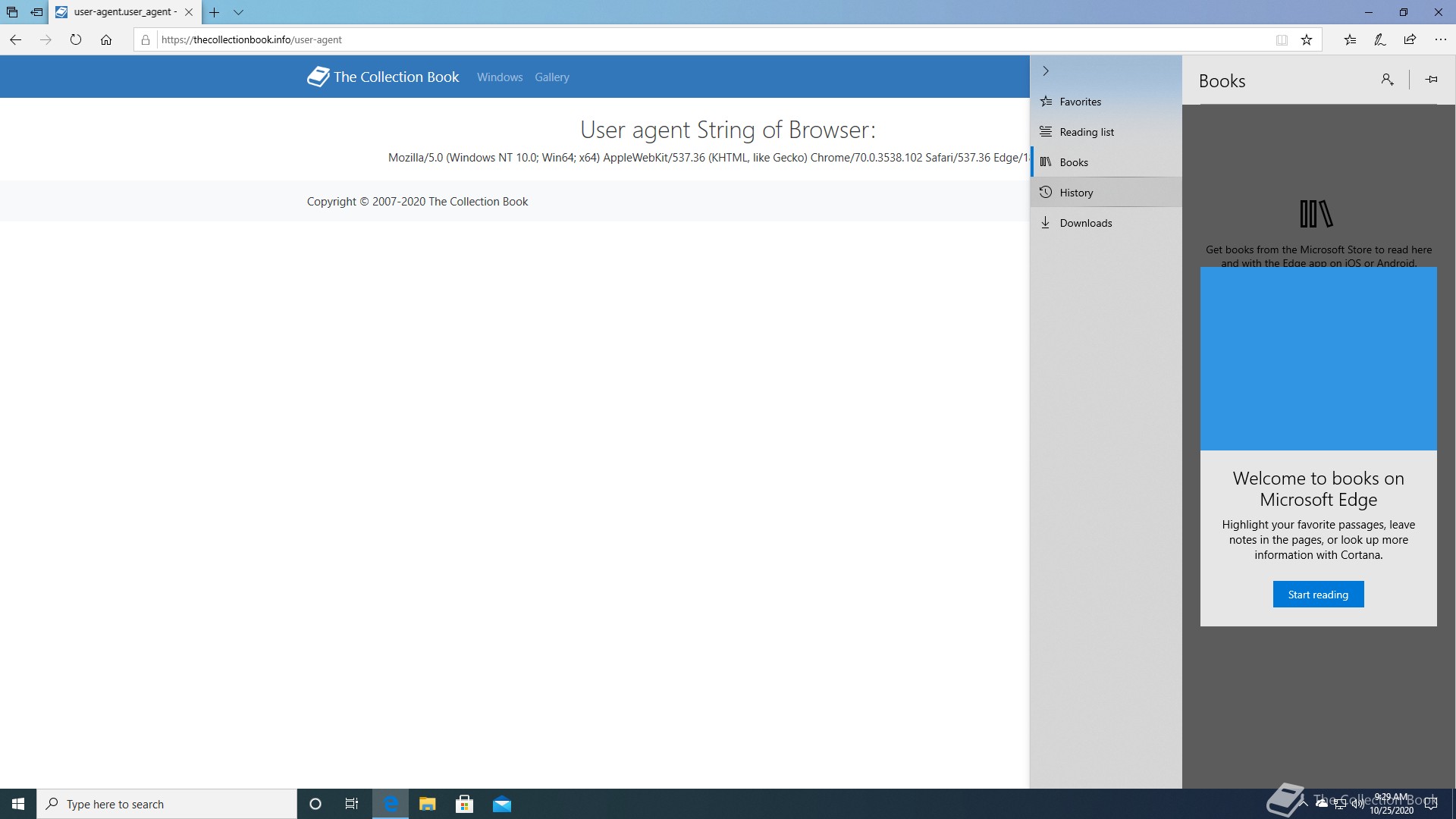The width and height of the screenshot is (1456, 819).
Task: Share this page icon
Action: [1410, 39]
